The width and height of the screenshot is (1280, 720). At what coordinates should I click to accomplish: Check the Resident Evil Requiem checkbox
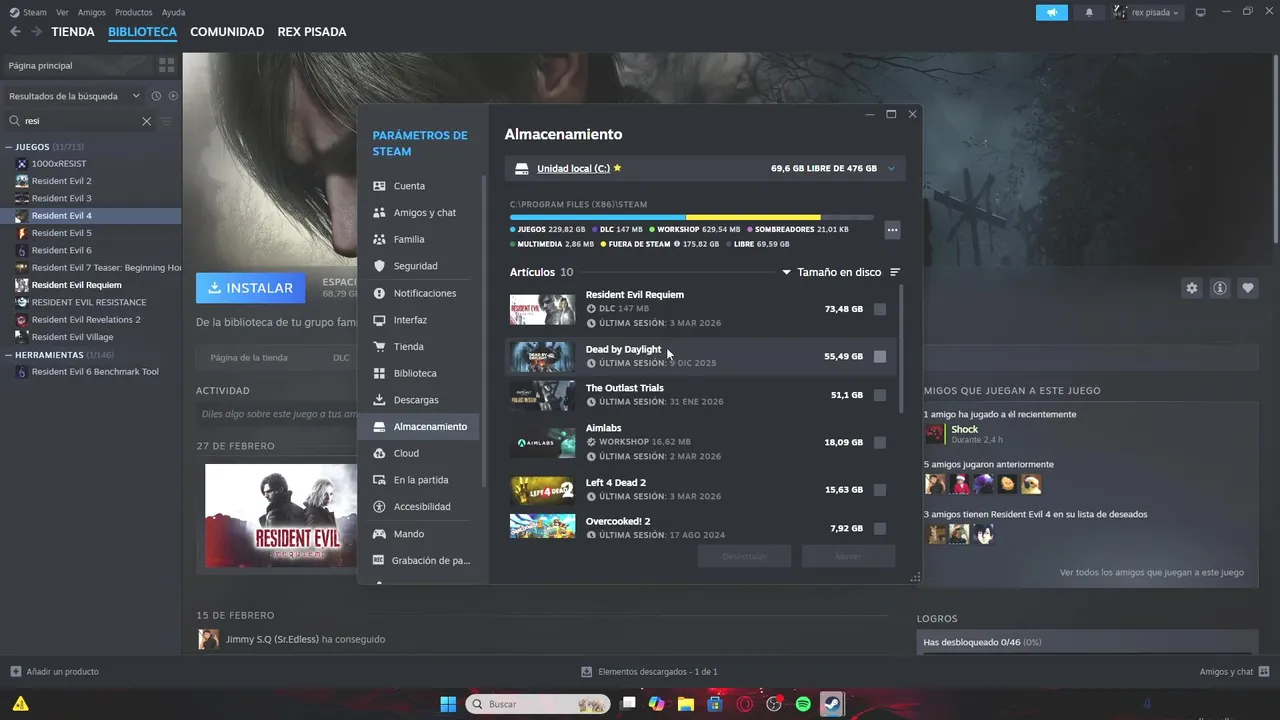tap(880, 309)
